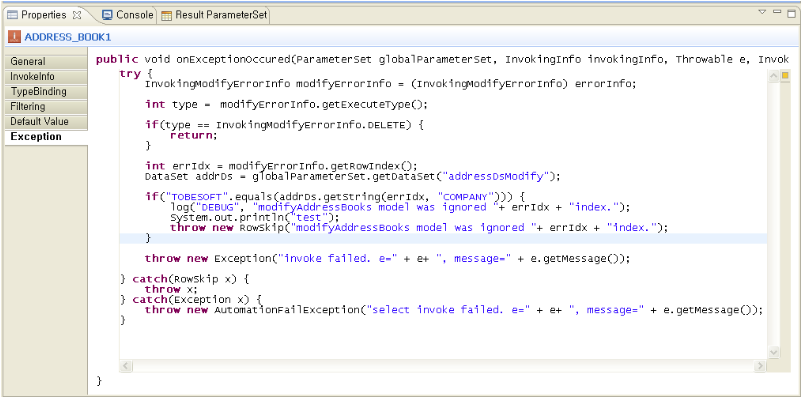This screenshot has width=802, height=398.
Task: Select the TypeBinding section
Action: 46,92
